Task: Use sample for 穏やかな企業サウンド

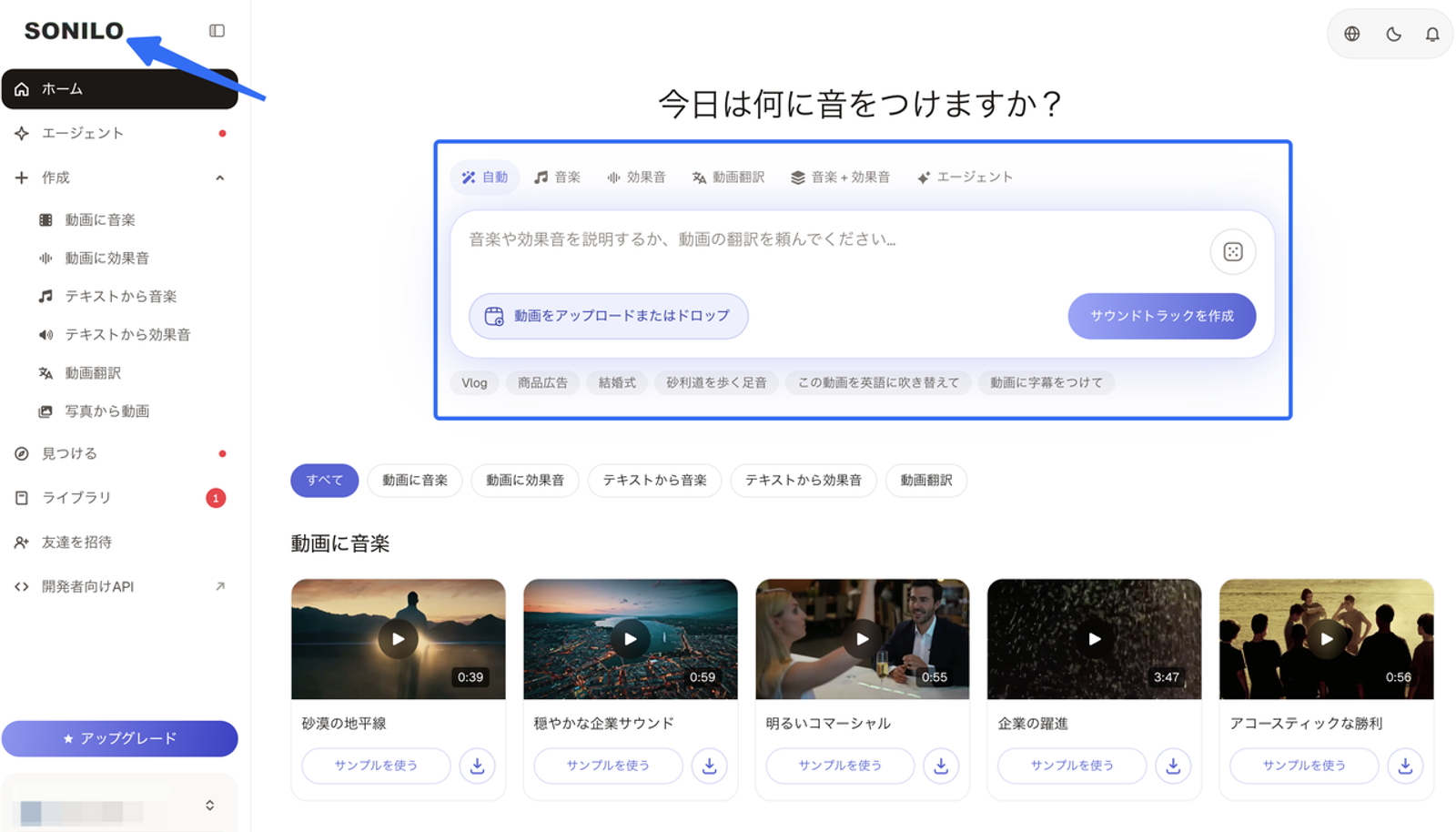Action: tap(608, 766)
